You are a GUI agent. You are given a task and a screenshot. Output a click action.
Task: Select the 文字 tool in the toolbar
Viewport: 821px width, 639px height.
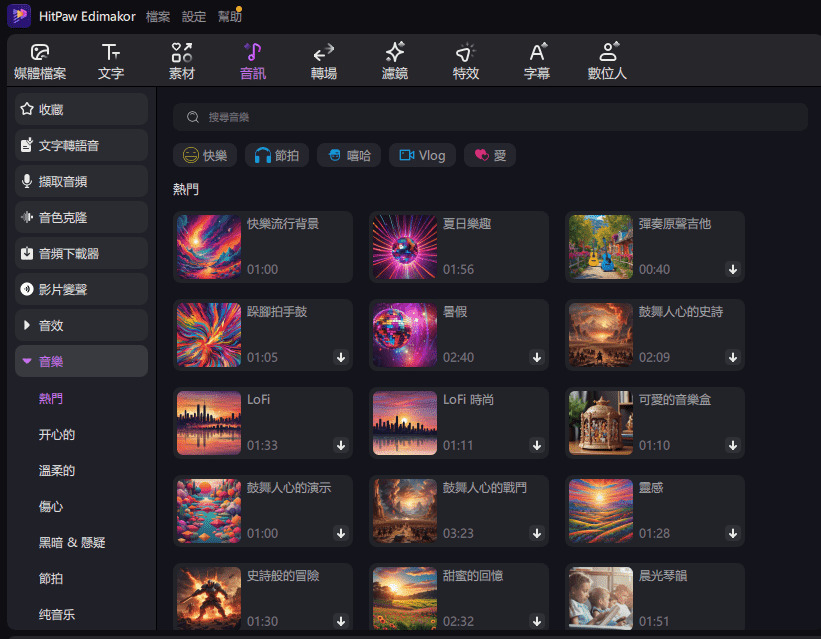(x=110, y=60)
